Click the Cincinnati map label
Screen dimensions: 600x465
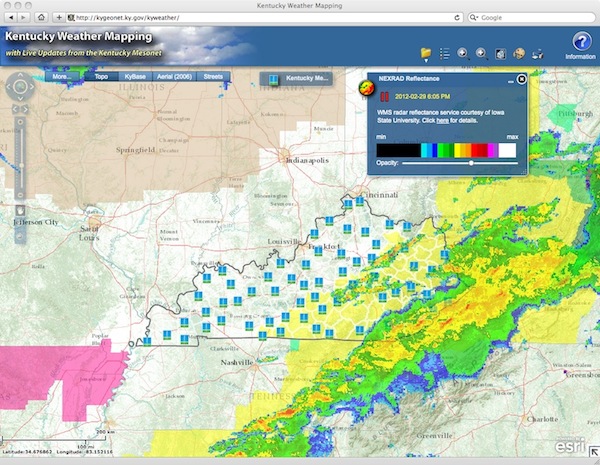click(x=379, y=195)
